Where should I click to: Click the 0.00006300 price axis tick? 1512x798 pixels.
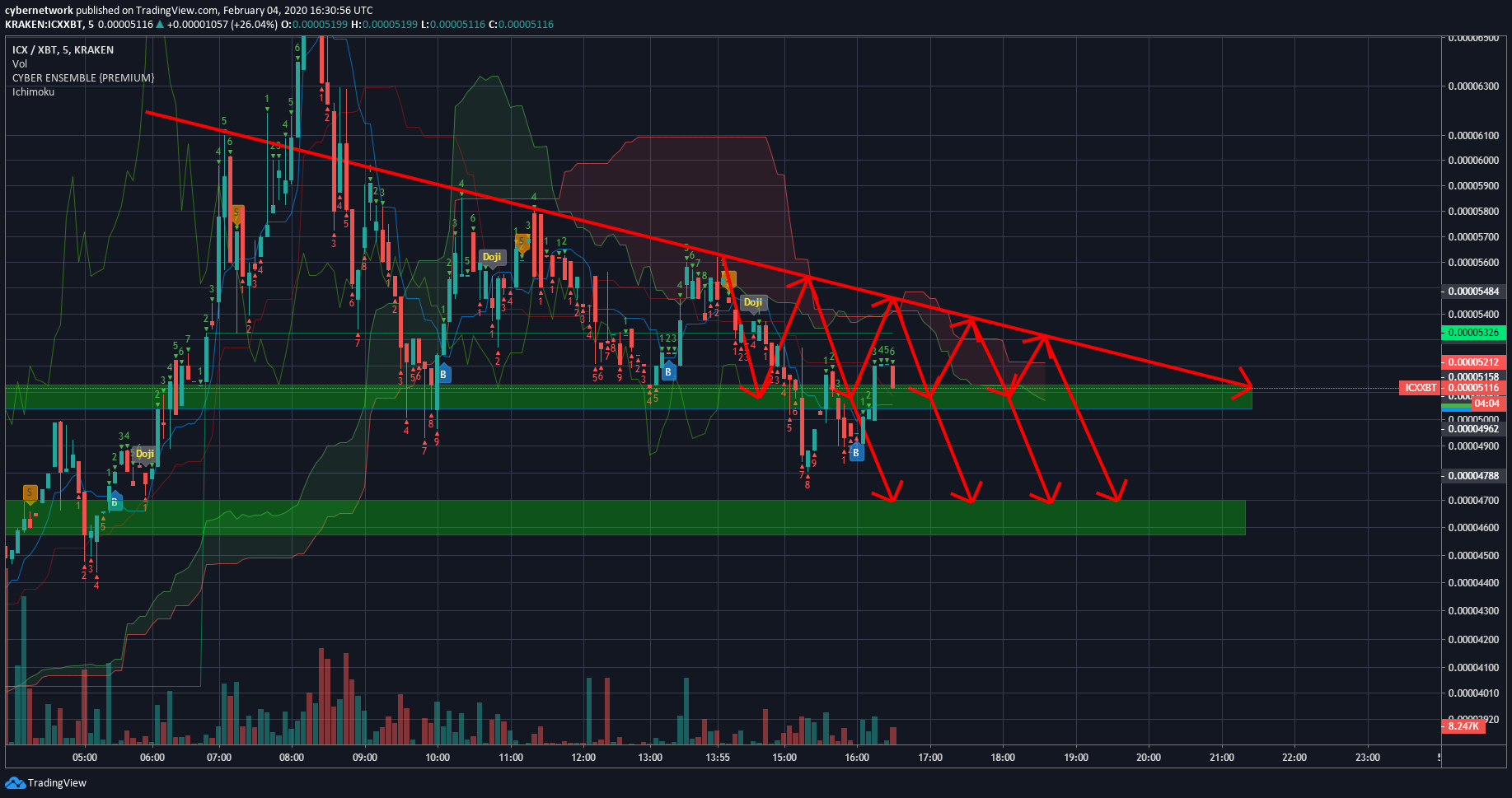click(x=1474, y=86)
